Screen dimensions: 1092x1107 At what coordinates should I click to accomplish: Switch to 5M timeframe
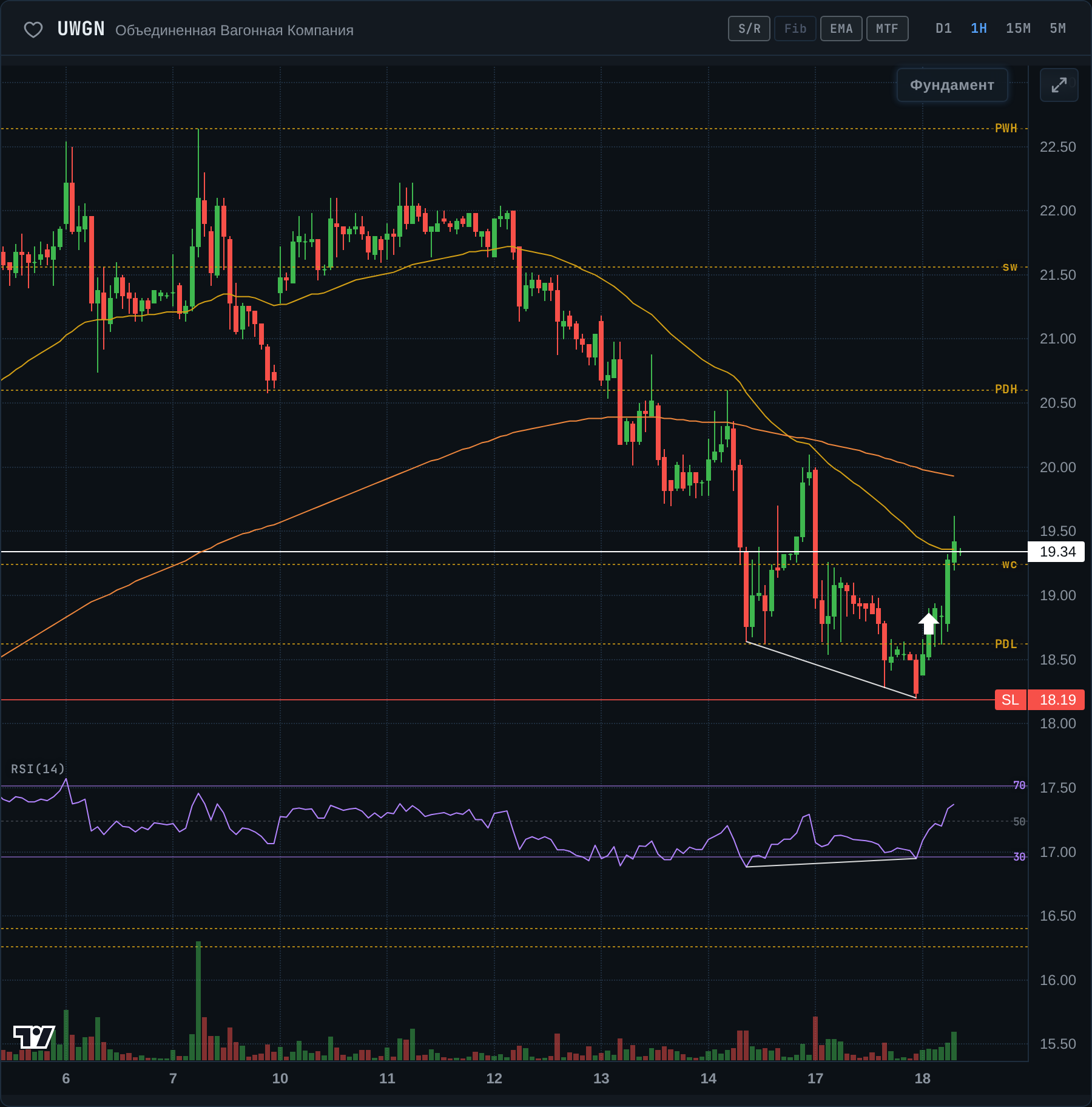1058,29
